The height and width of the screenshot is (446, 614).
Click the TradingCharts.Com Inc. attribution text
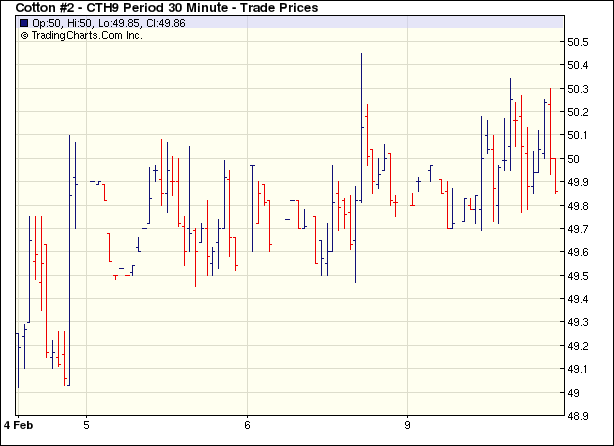point(88,35)
